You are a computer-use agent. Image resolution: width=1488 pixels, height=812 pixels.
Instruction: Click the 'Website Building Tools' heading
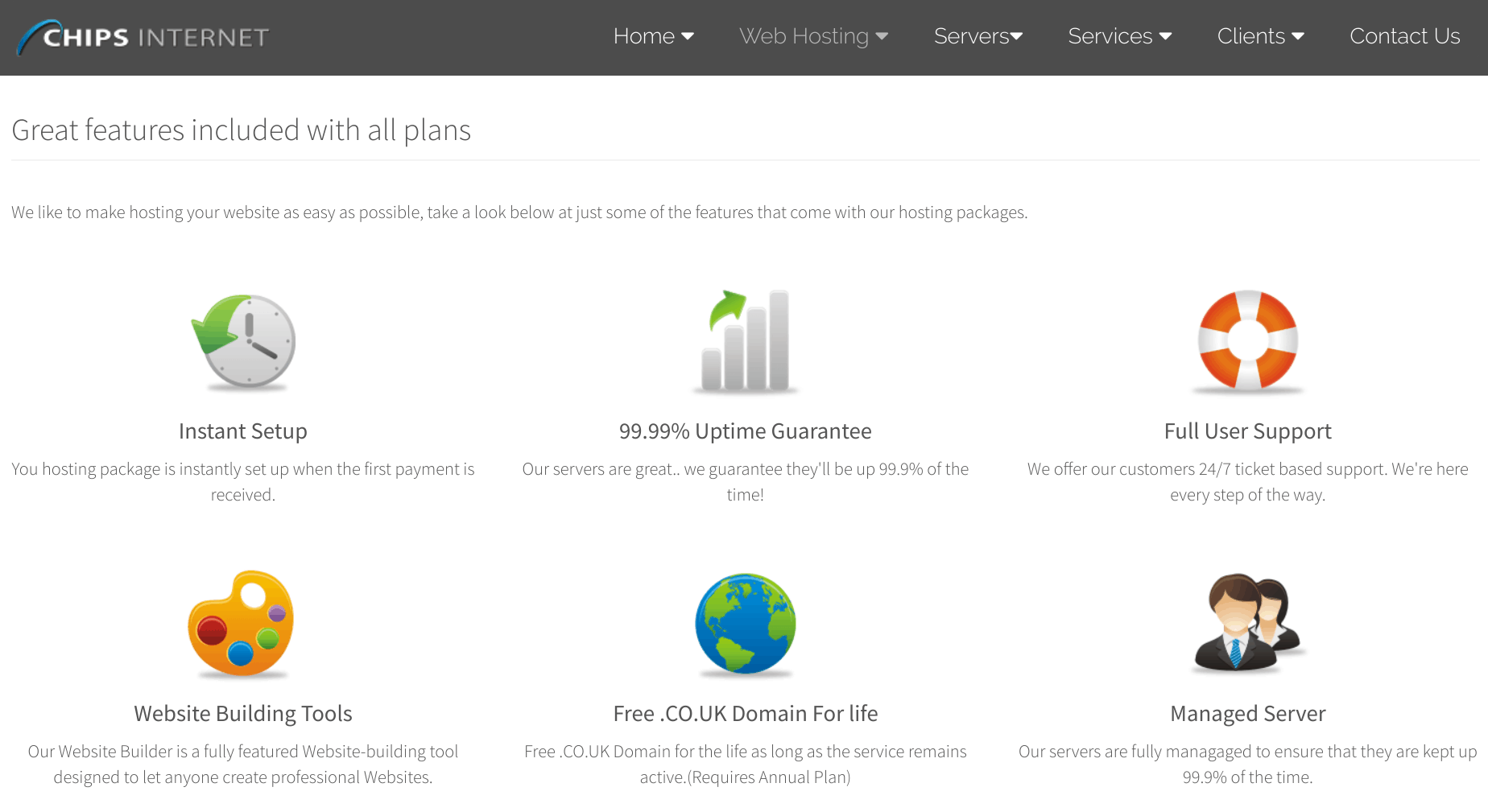point(243,714)
